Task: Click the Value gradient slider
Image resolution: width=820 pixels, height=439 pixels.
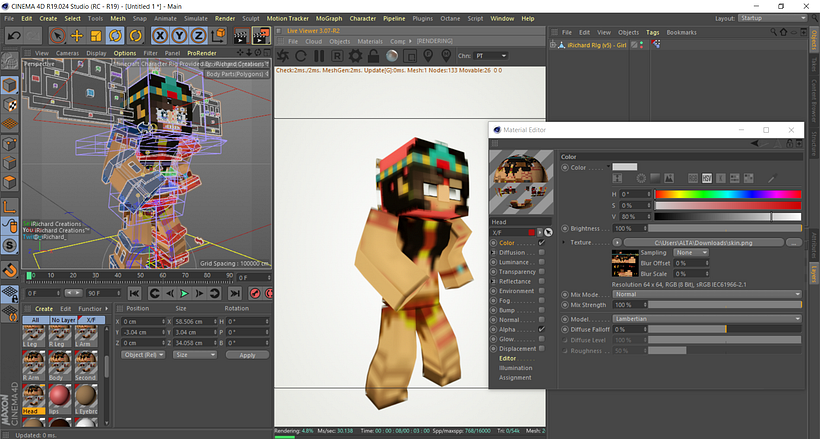Action: click(727, 216)
